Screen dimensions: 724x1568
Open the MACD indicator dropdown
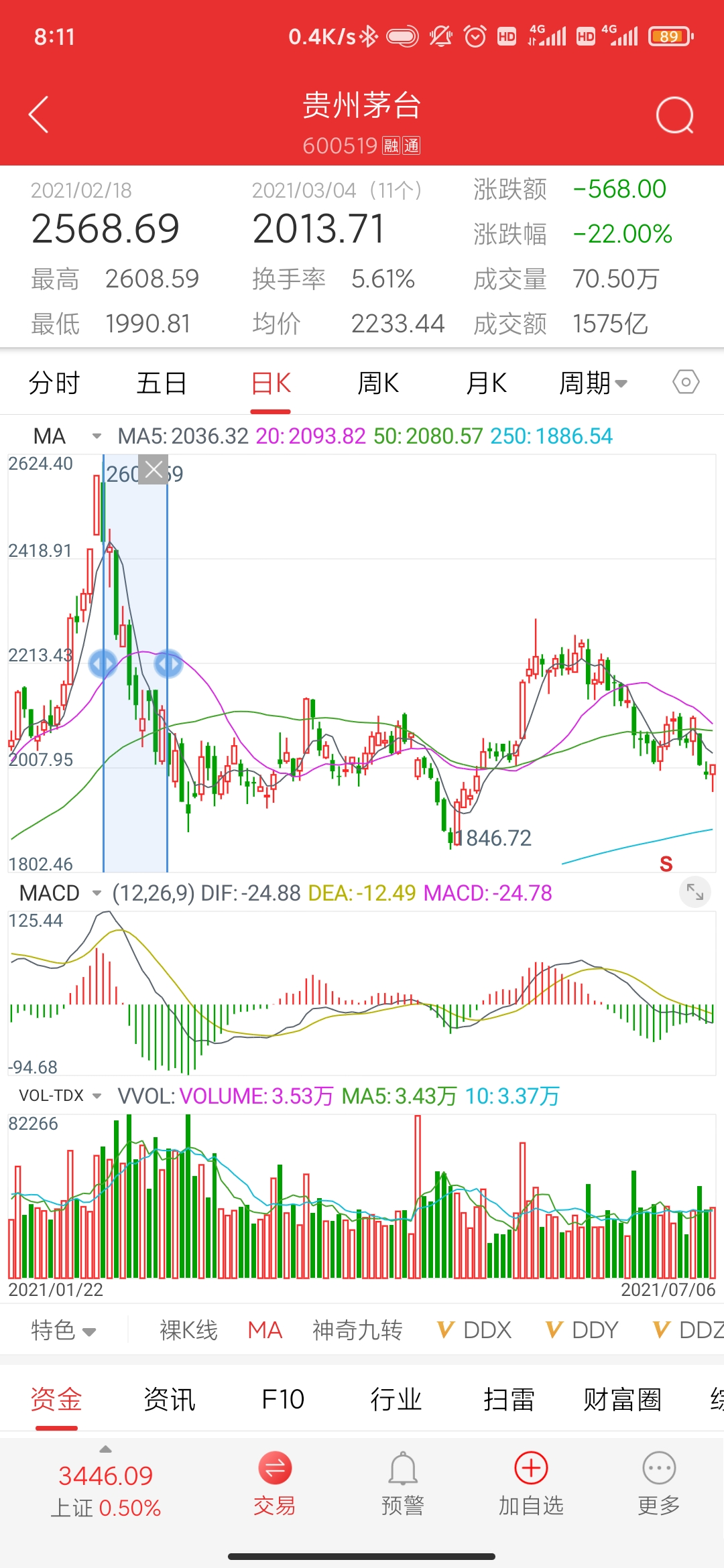[x=60, y=893]
